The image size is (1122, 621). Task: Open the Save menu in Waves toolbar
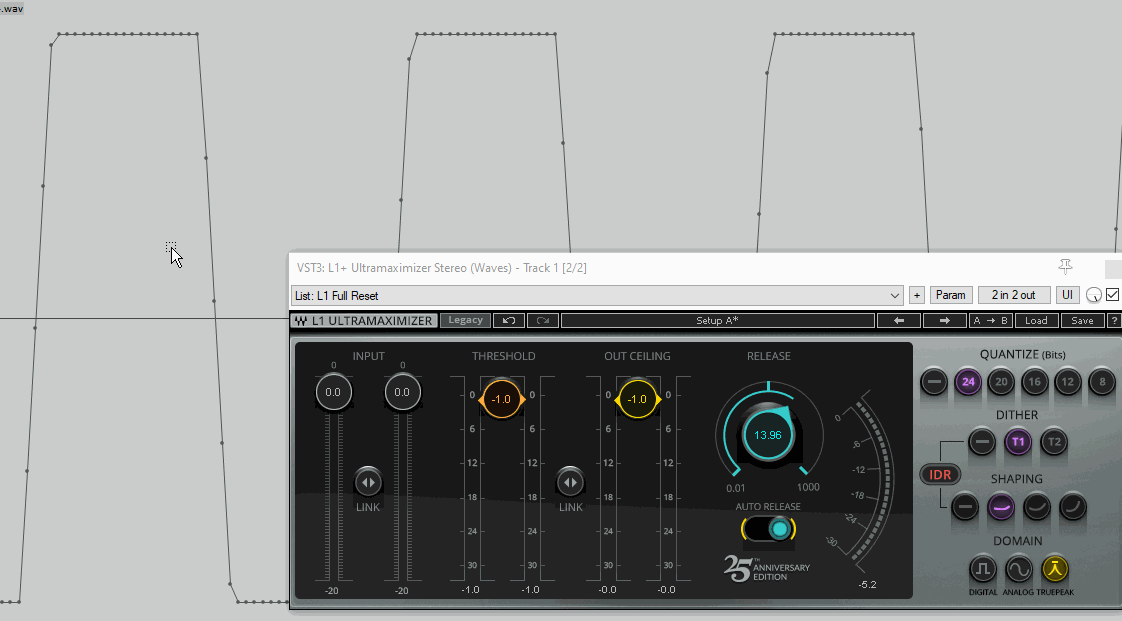pos(1082,321)
